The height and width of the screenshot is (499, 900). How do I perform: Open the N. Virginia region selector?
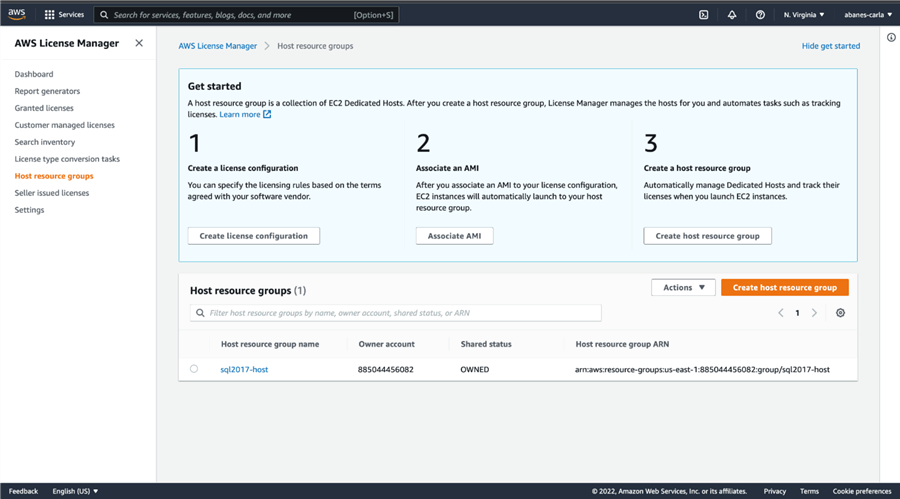(804, 15)
